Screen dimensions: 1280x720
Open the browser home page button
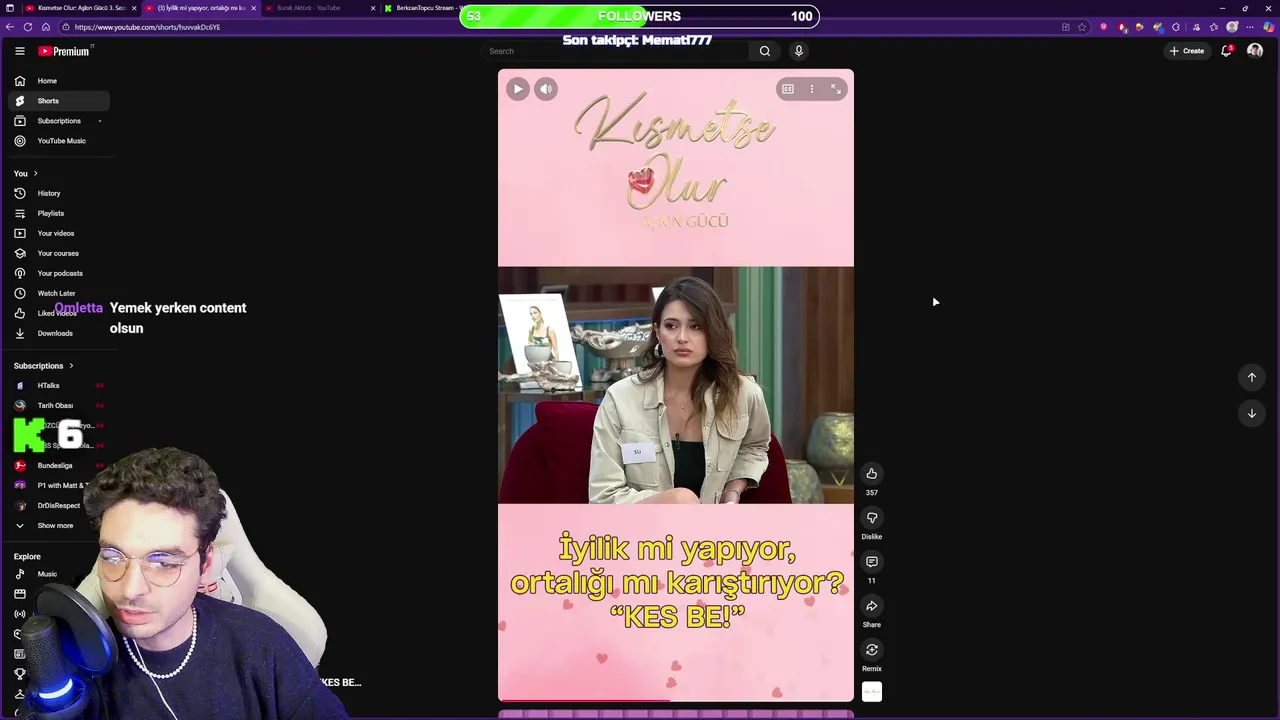(46, 27)
